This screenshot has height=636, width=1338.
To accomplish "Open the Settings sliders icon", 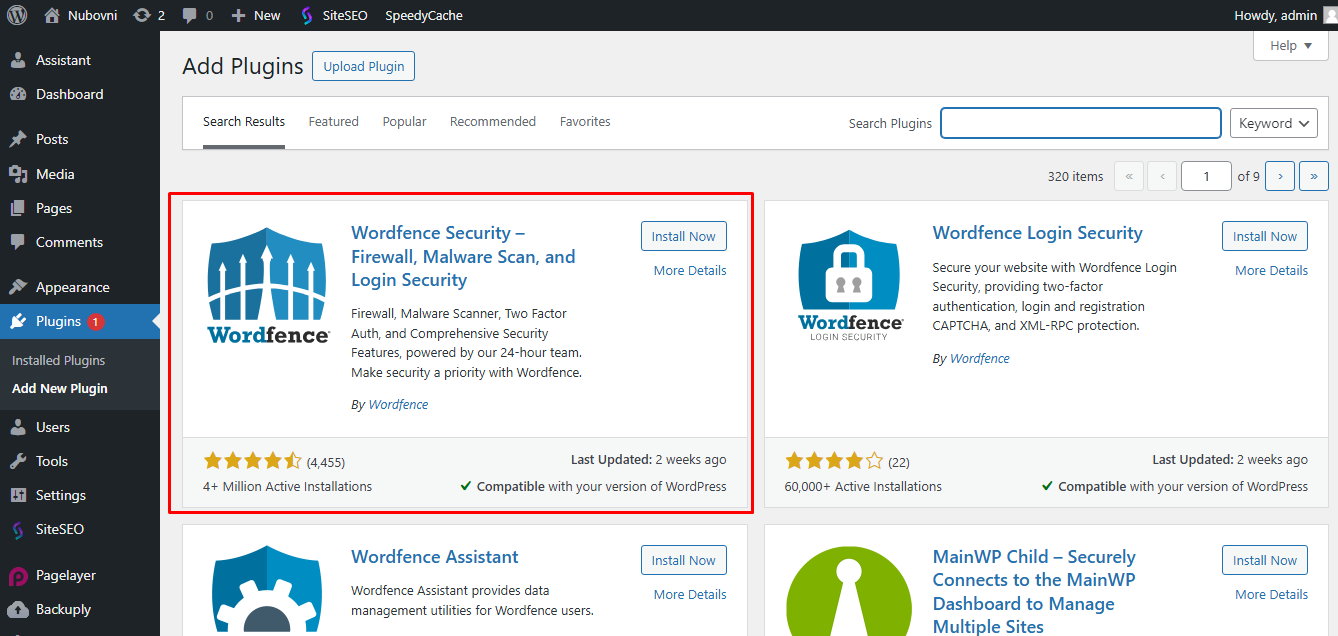I will 18,495.
